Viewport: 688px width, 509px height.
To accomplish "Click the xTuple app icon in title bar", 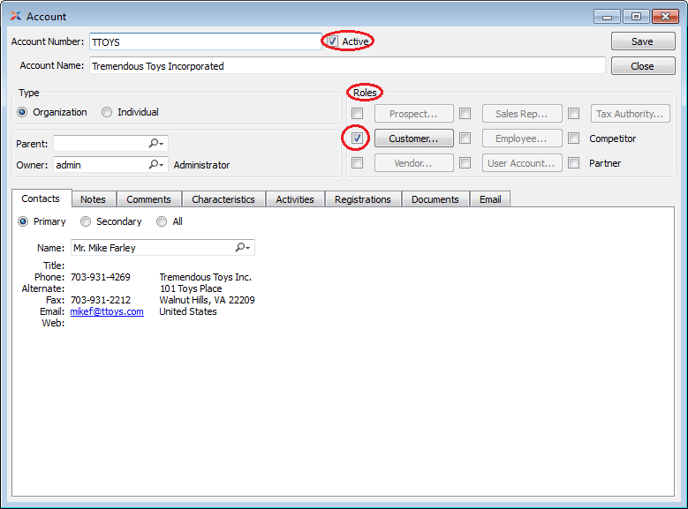I will click(x=15, y=16).
